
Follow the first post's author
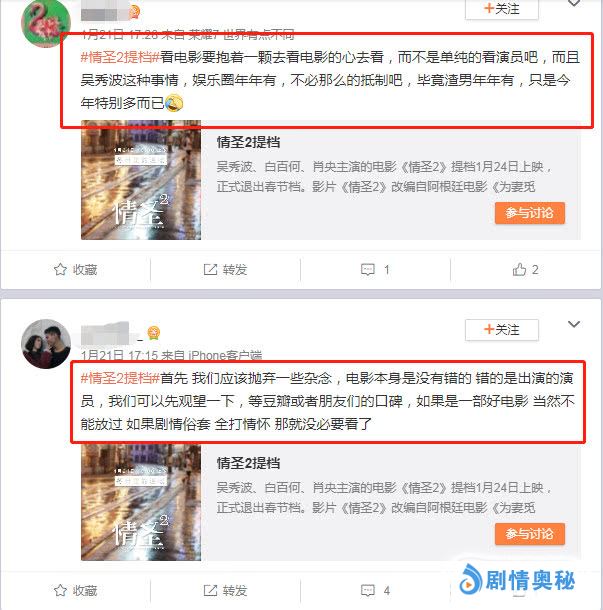(x=501, y=9)
